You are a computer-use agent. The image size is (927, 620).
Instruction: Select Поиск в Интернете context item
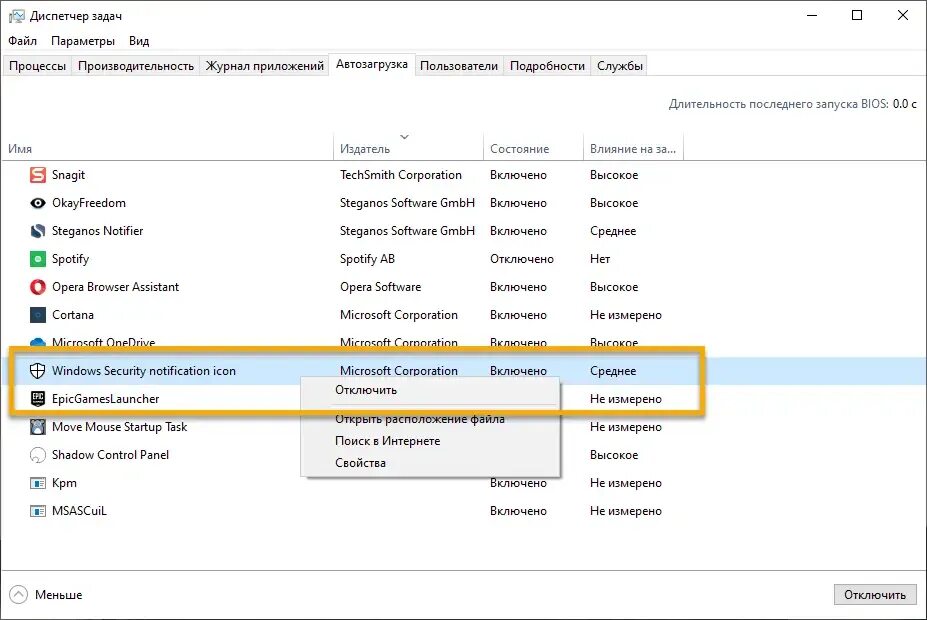coord(430,441)
